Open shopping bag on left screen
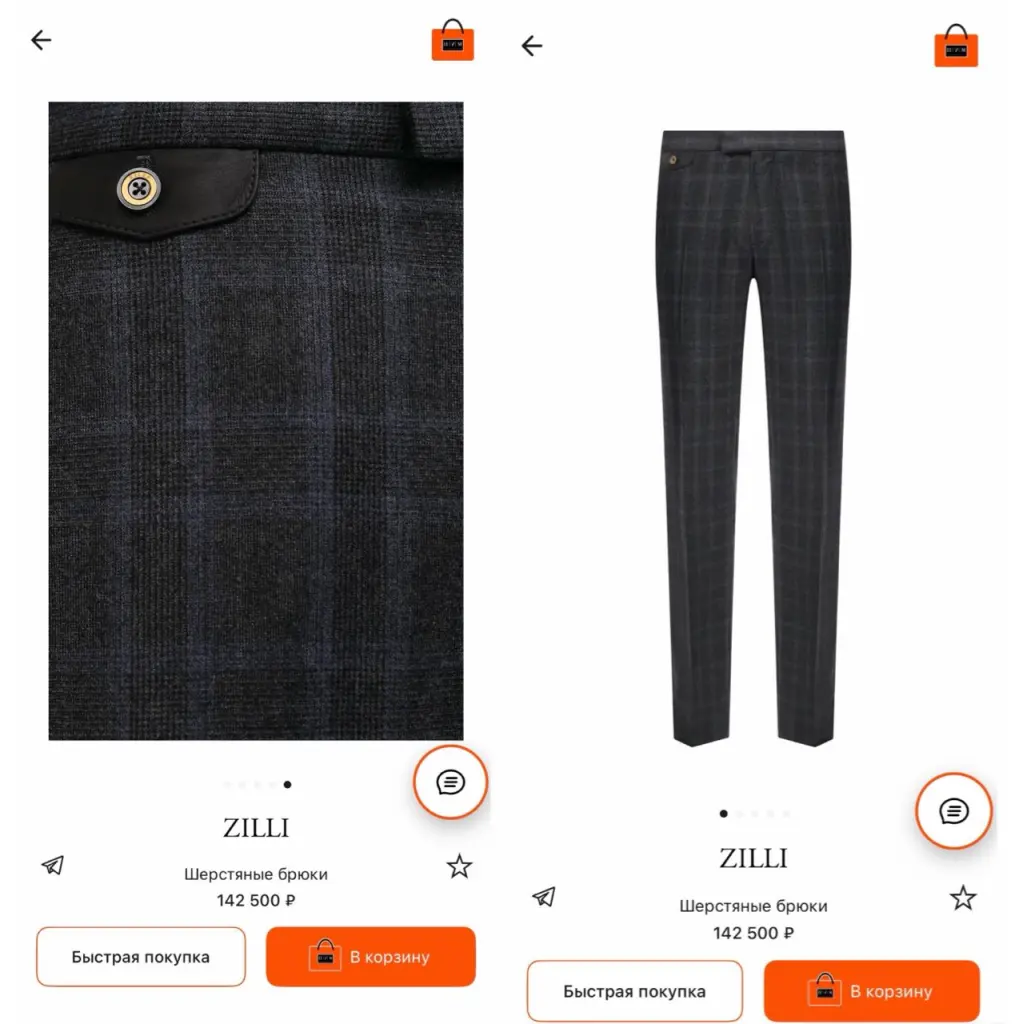This screenshot has width=1024, height=1024. (453, 40)
